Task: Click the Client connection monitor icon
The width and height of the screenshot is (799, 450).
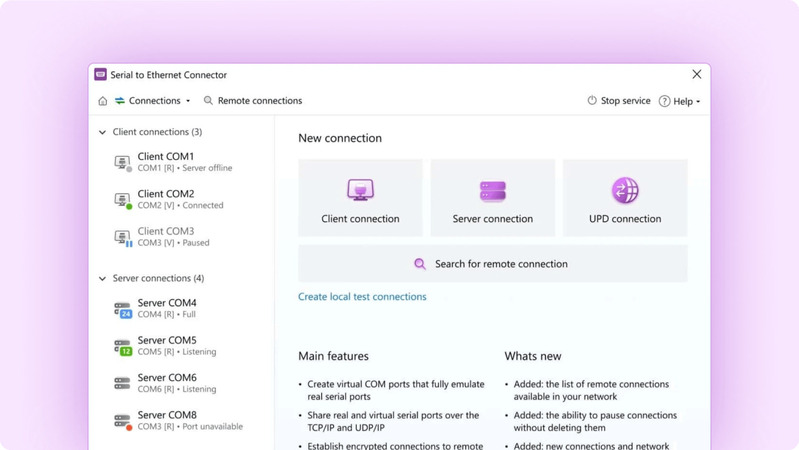Action: (x=360, y=190)
